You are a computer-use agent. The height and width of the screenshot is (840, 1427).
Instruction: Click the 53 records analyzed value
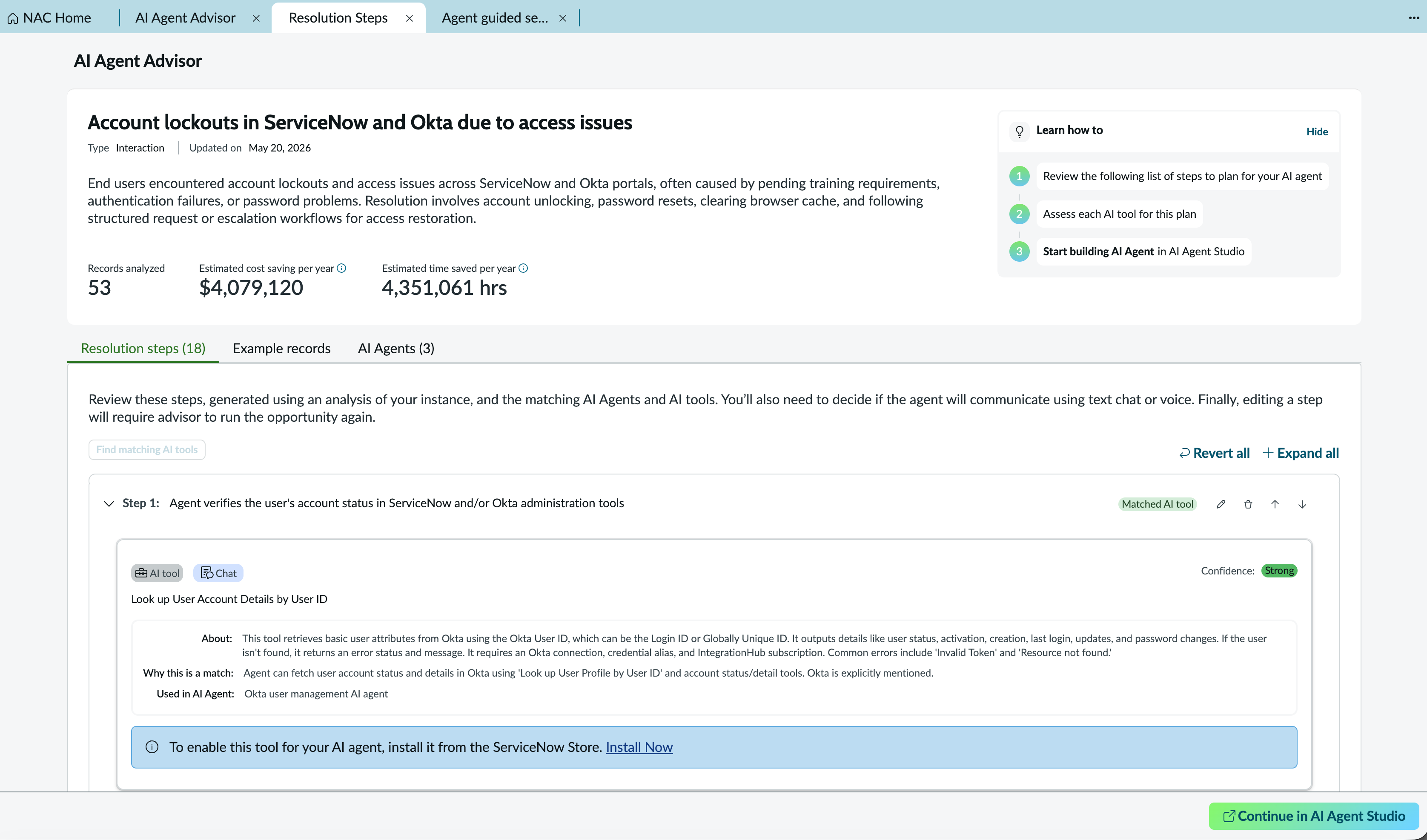99,288
